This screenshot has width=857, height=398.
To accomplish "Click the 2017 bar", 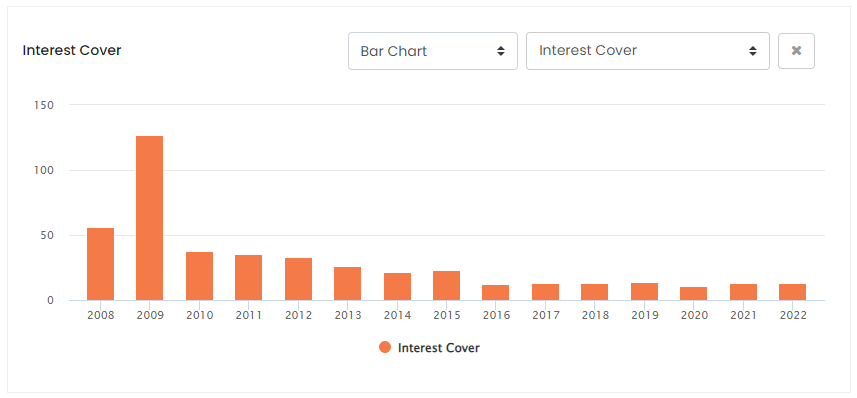I will point(545,292).
